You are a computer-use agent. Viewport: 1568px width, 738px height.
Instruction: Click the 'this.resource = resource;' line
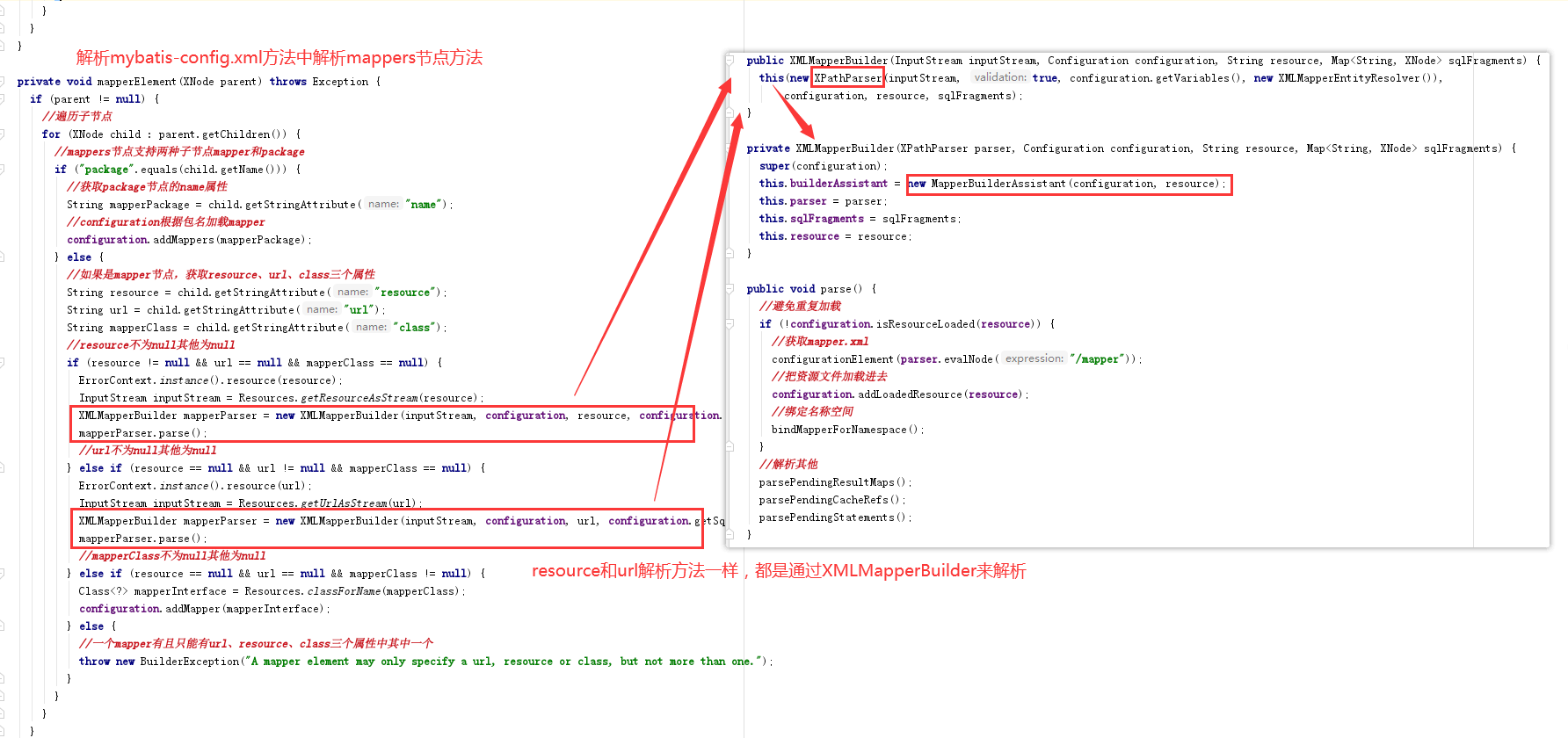click(836, 236)
